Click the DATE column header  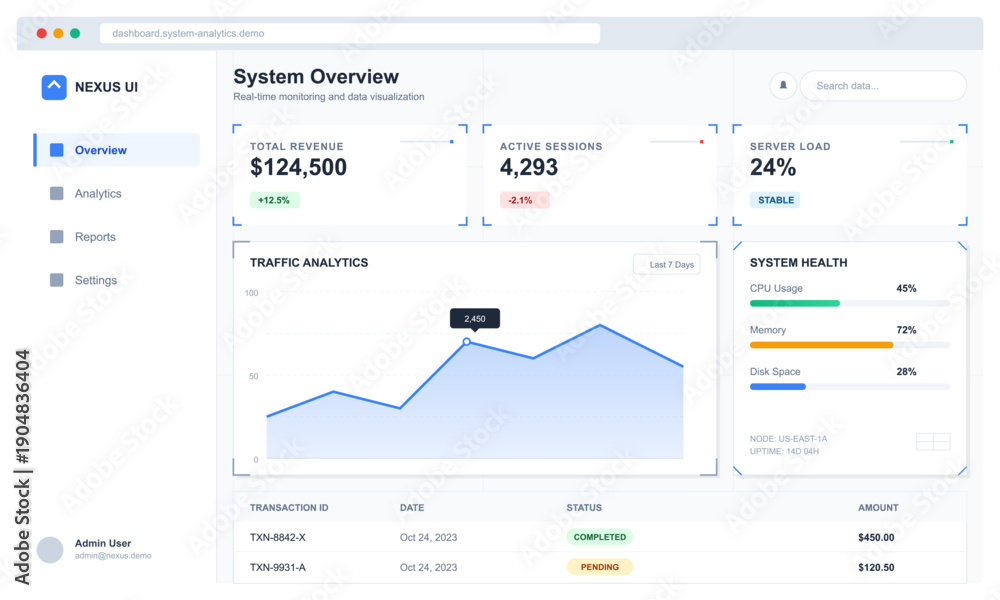(x=412, y=508)
